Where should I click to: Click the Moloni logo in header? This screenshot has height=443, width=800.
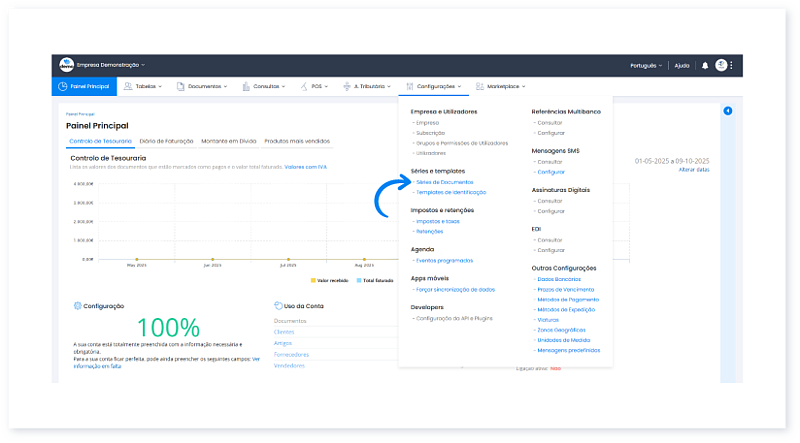66,65
